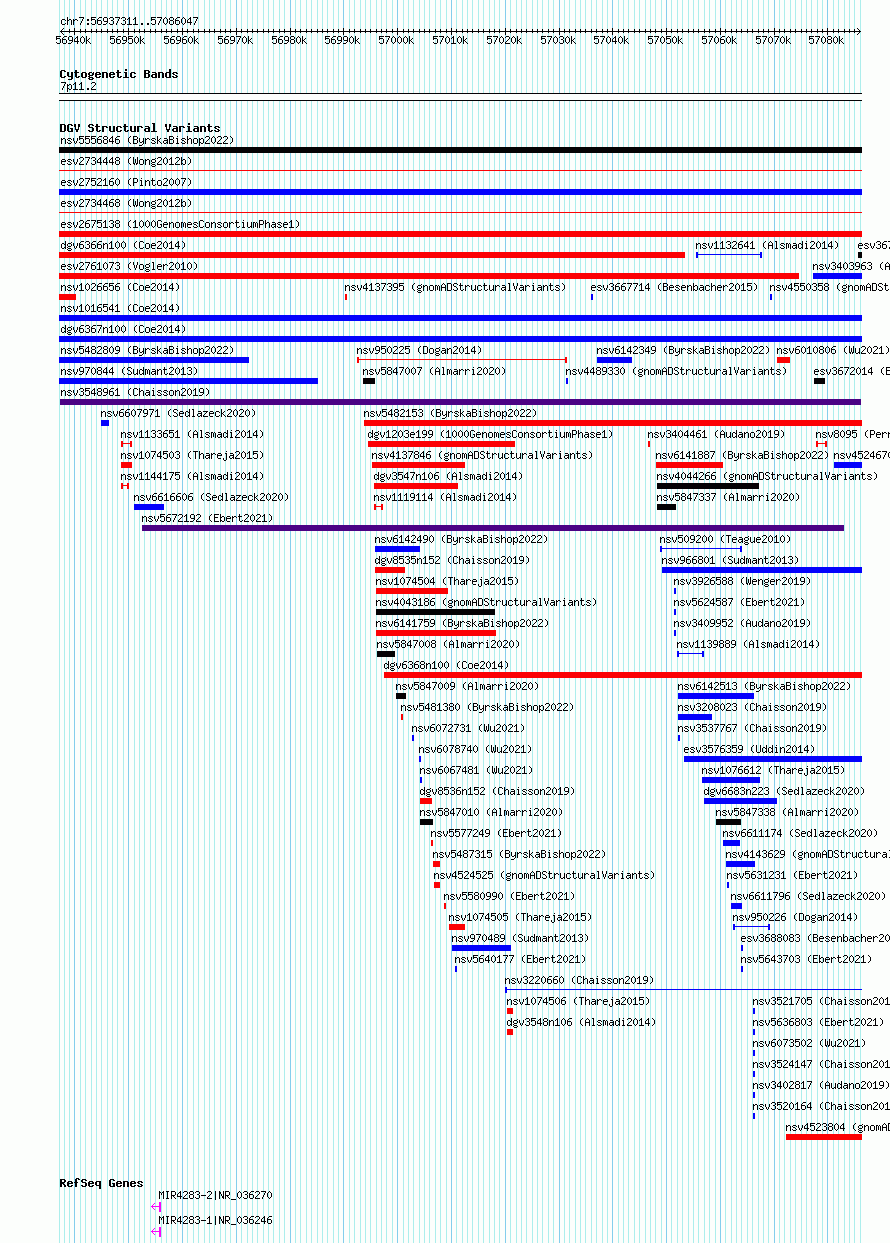Screen dimensions: 890x1243
Task: Click the esv2675138 1000GenomesConsortiumPhase1 label
Action: pyautogui.click(x=179, y=224)
